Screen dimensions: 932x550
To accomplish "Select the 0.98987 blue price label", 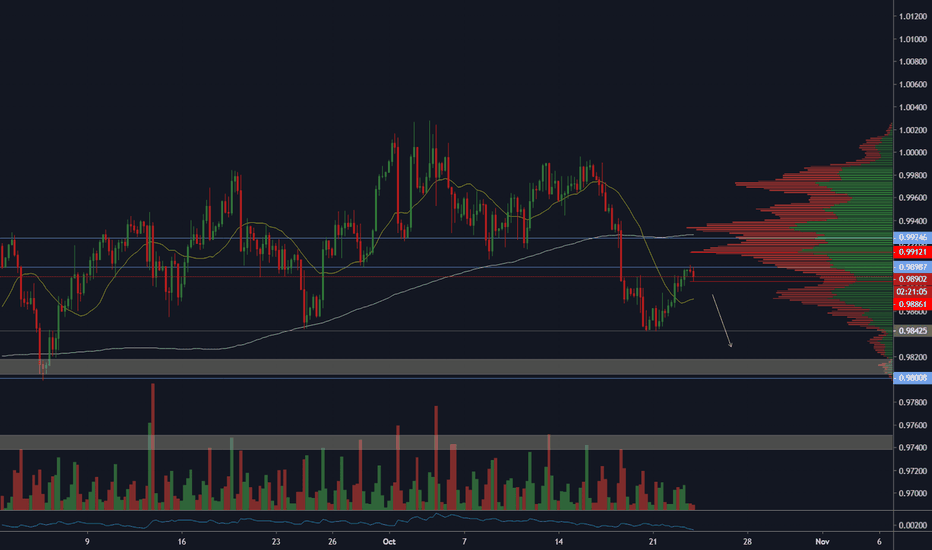I will 912,268.
